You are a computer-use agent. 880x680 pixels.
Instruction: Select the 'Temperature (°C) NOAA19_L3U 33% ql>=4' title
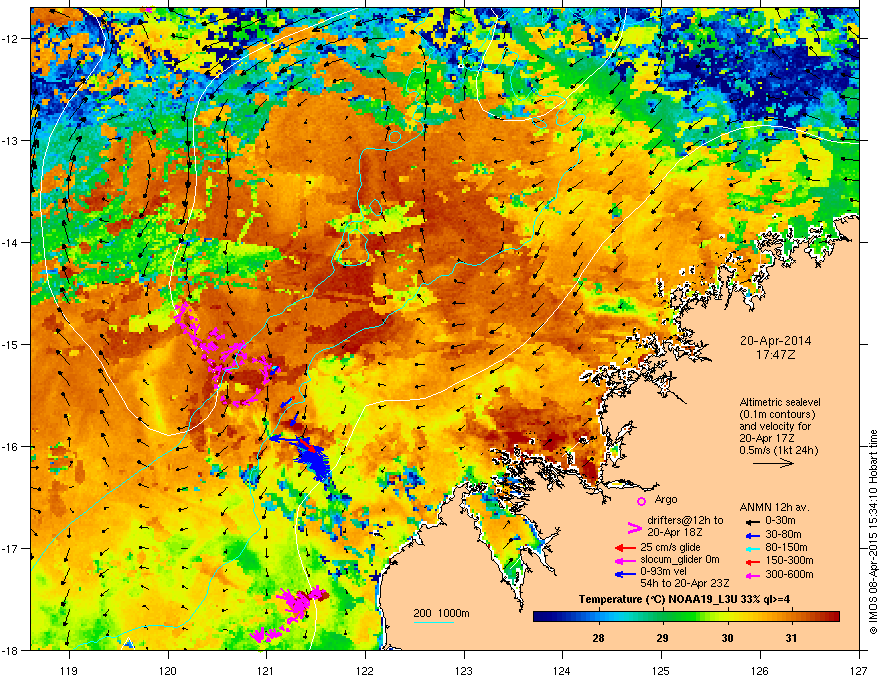pos(684,599)
